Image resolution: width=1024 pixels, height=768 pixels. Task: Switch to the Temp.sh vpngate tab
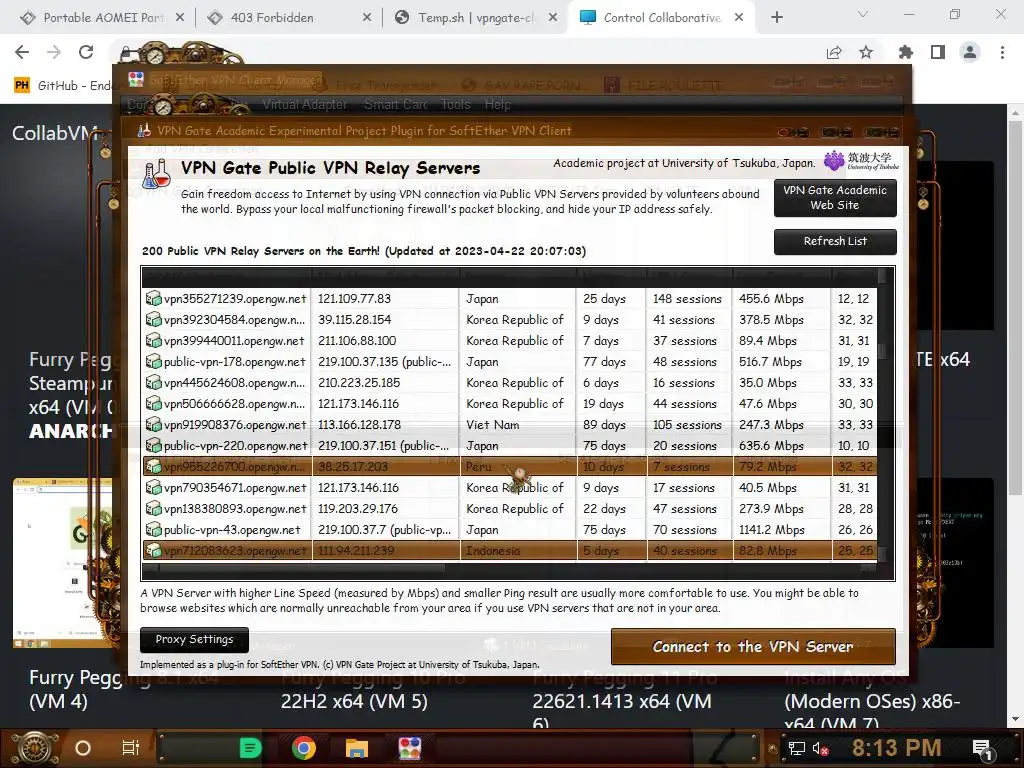[477, 18]
